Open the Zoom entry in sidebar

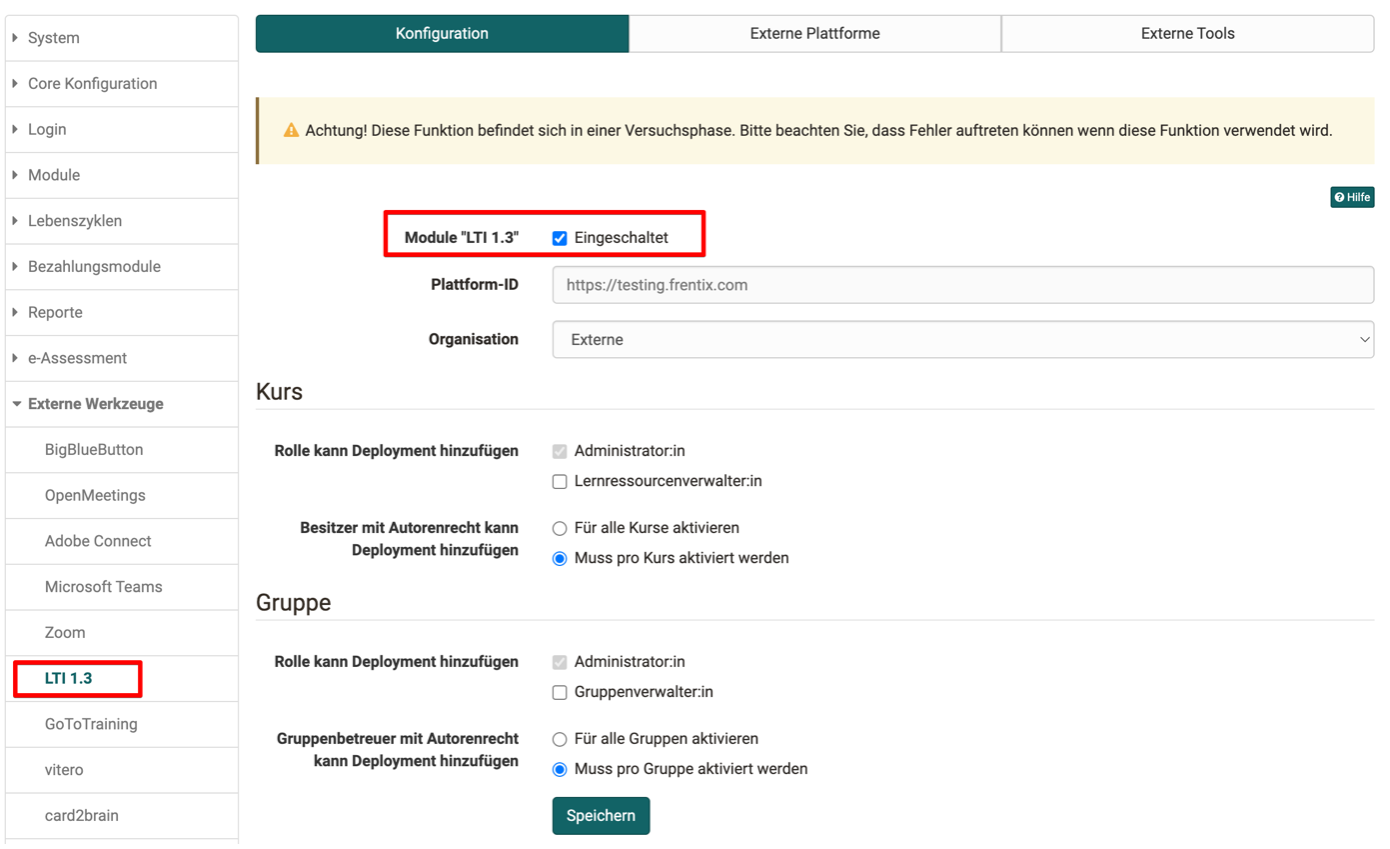tap(65, 633)
